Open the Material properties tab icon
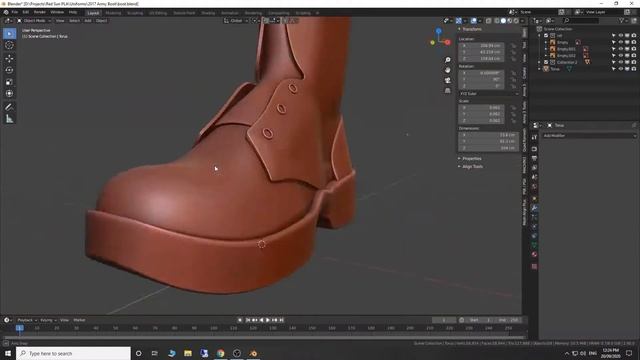 coord(534,254)
